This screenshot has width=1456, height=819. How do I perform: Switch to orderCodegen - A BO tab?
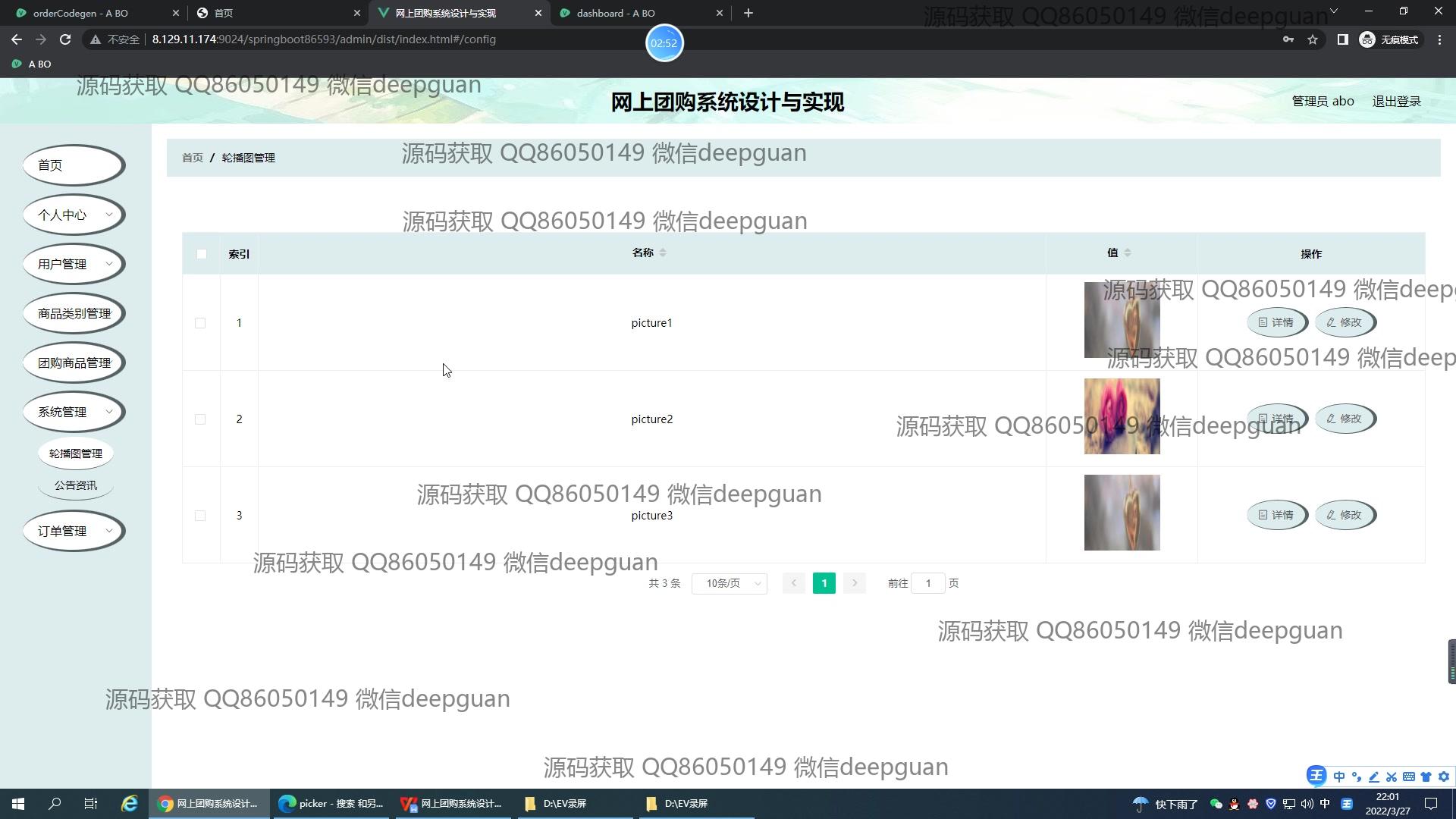80,13
